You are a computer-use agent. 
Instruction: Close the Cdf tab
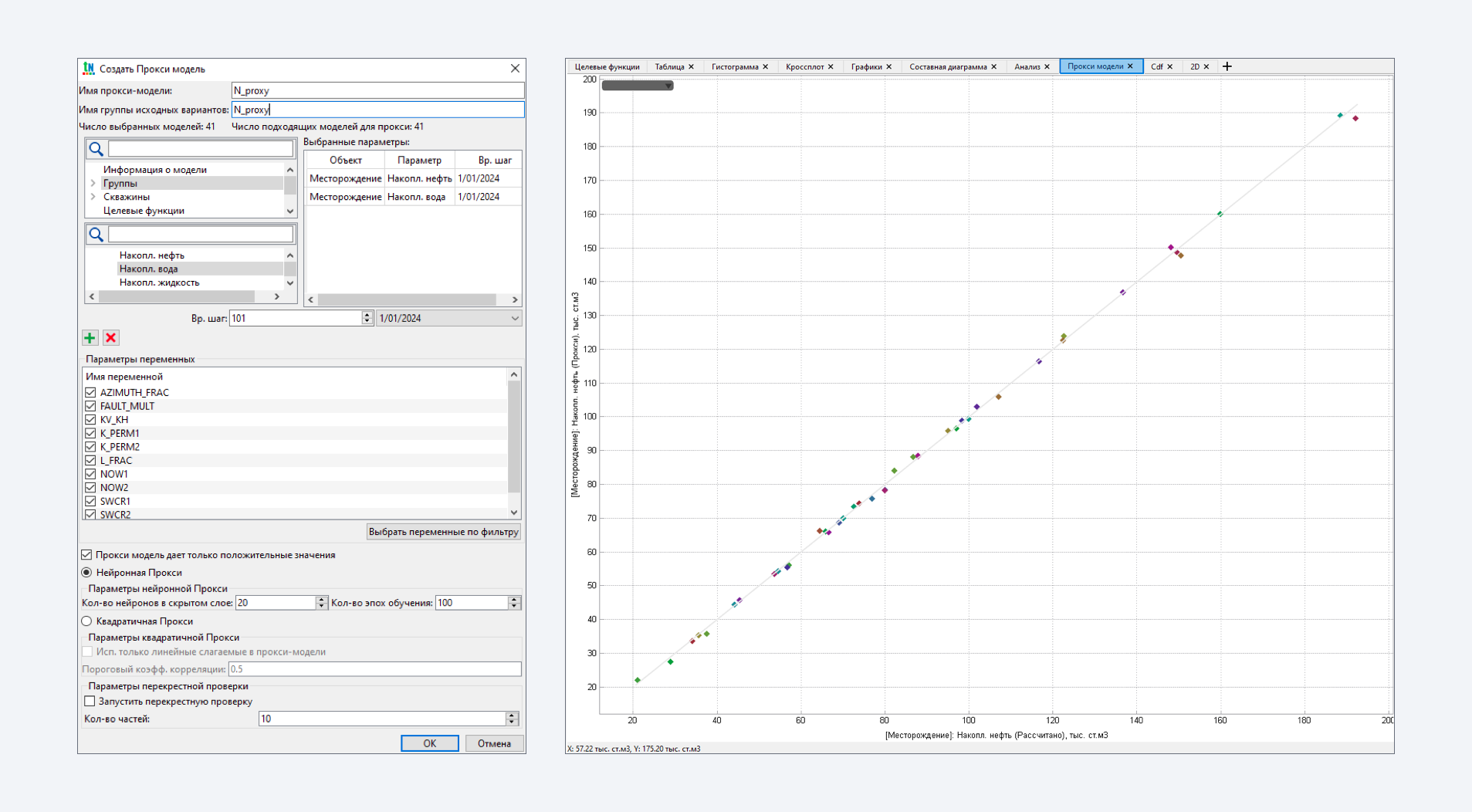pos(1169,66)
